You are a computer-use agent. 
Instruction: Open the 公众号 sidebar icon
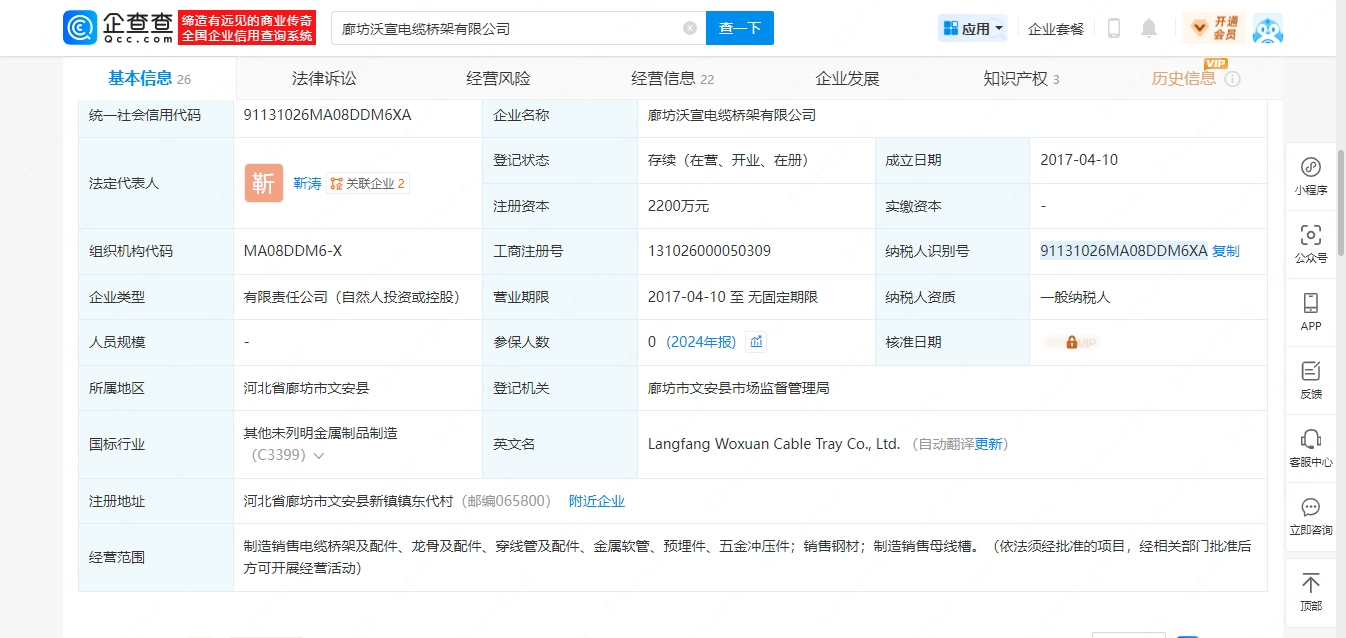click(x=1311, y=244)
